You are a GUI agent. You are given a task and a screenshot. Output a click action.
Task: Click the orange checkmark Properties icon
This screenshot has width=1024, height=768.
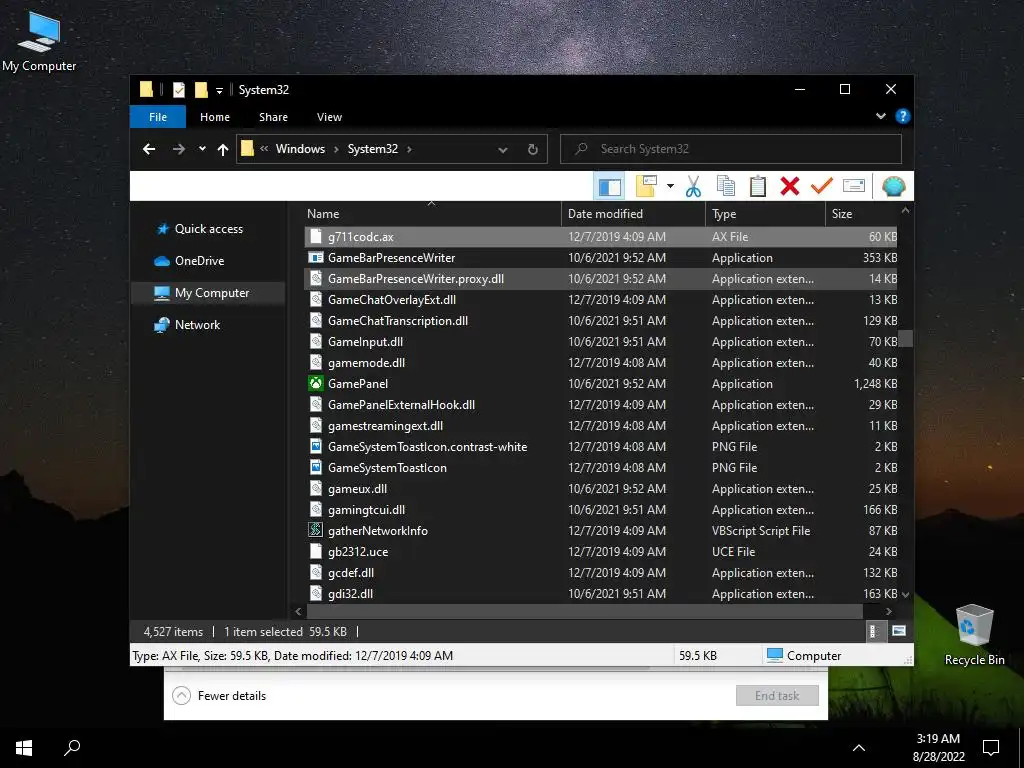point(822,186)
